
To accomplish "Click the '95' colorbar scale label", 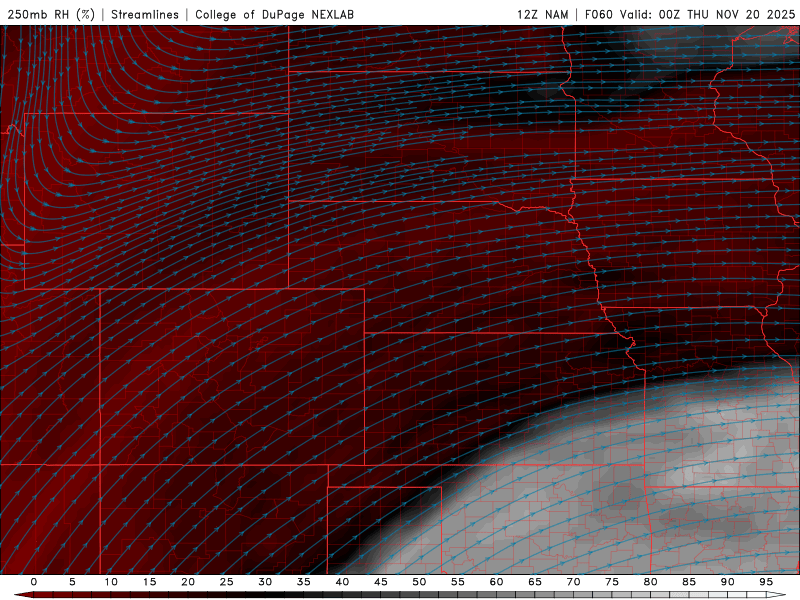I will coord(765,582).
